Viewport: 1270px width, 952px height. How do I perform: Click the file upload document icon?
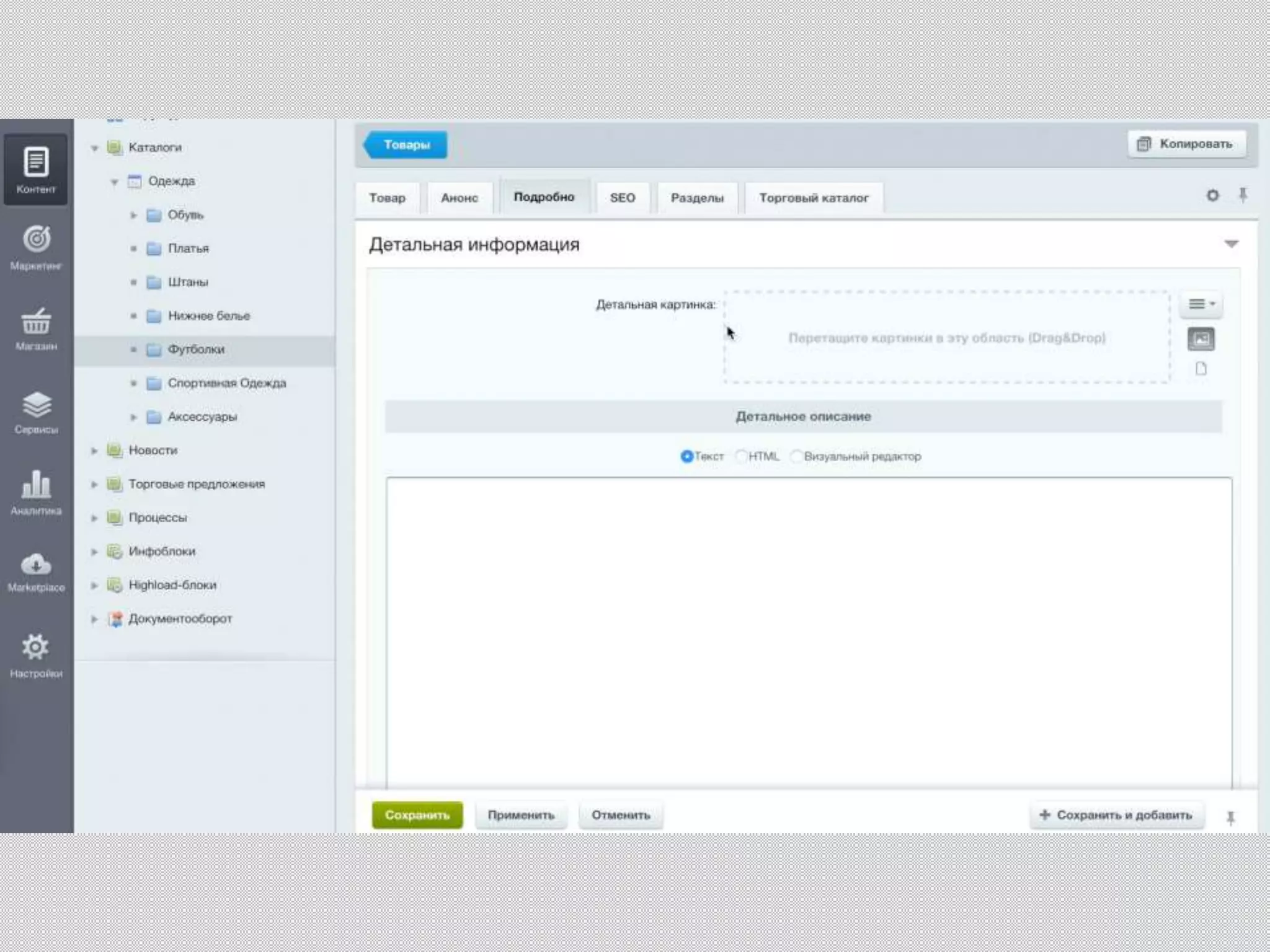pyautogui.click(x=1201, y=369)
